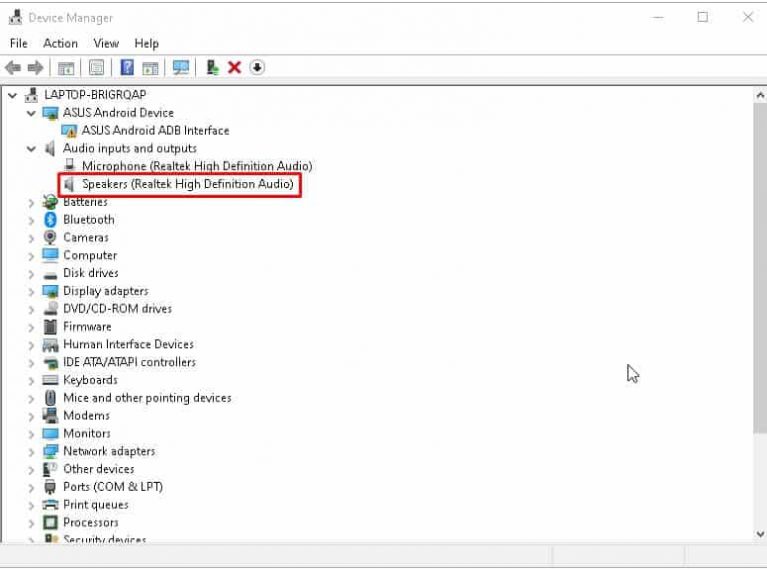
Task: Expand the DVD/CD-ROM drives category
Action: [x=31, y=309]
